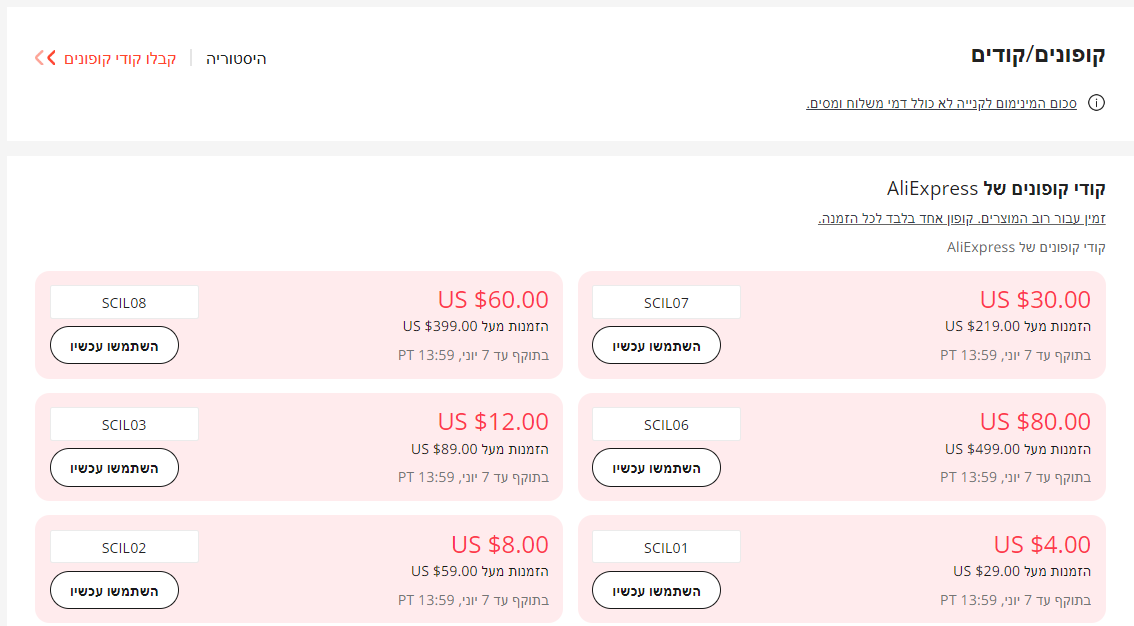Use the SCIL02 coupon now
Image resolution: width=1134 pixels, height=626 pixels.
pyautogui.click(x=114, y=590)
